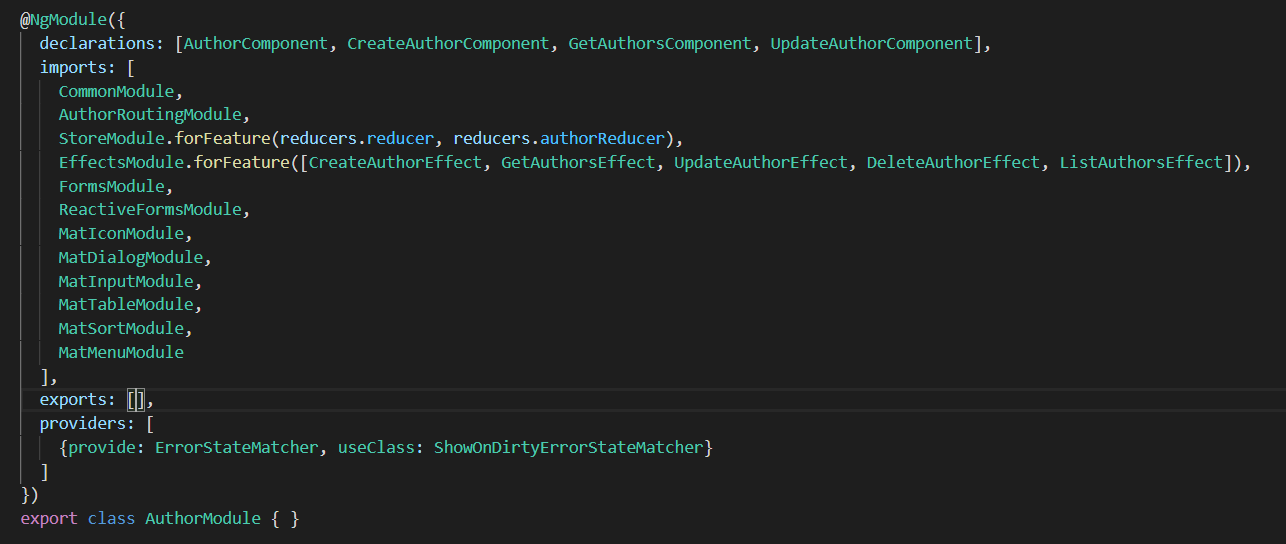Click ListAuthorsEffect in effects list

pyautogui.click(x=1142, y=162)
